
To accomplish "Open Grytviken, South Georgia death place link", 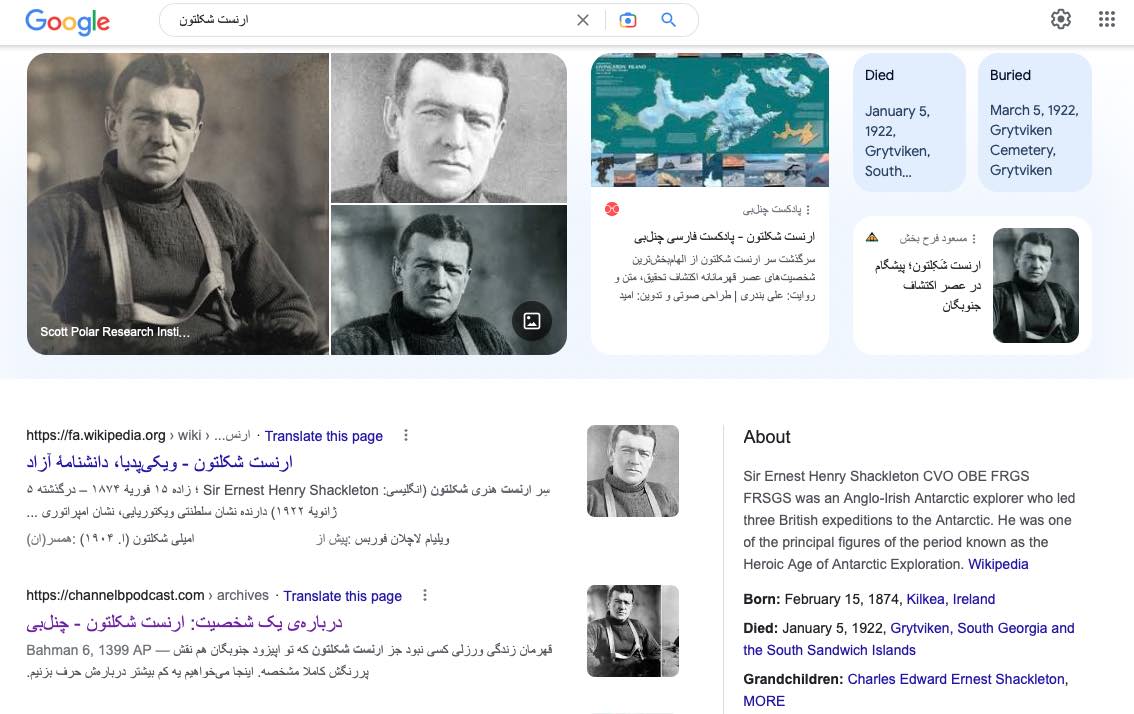I will coord(909,639).
